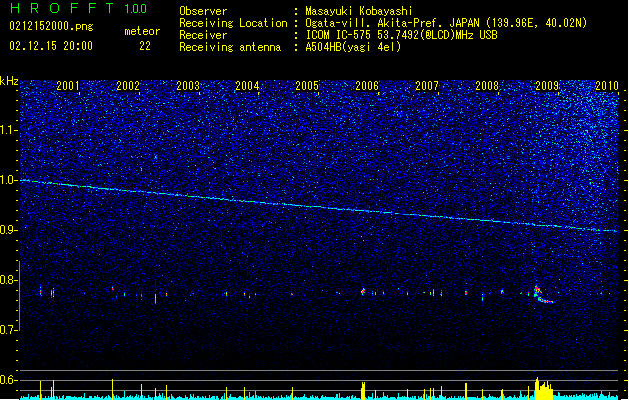Click the 2001 time marker

tap(68, 85)
